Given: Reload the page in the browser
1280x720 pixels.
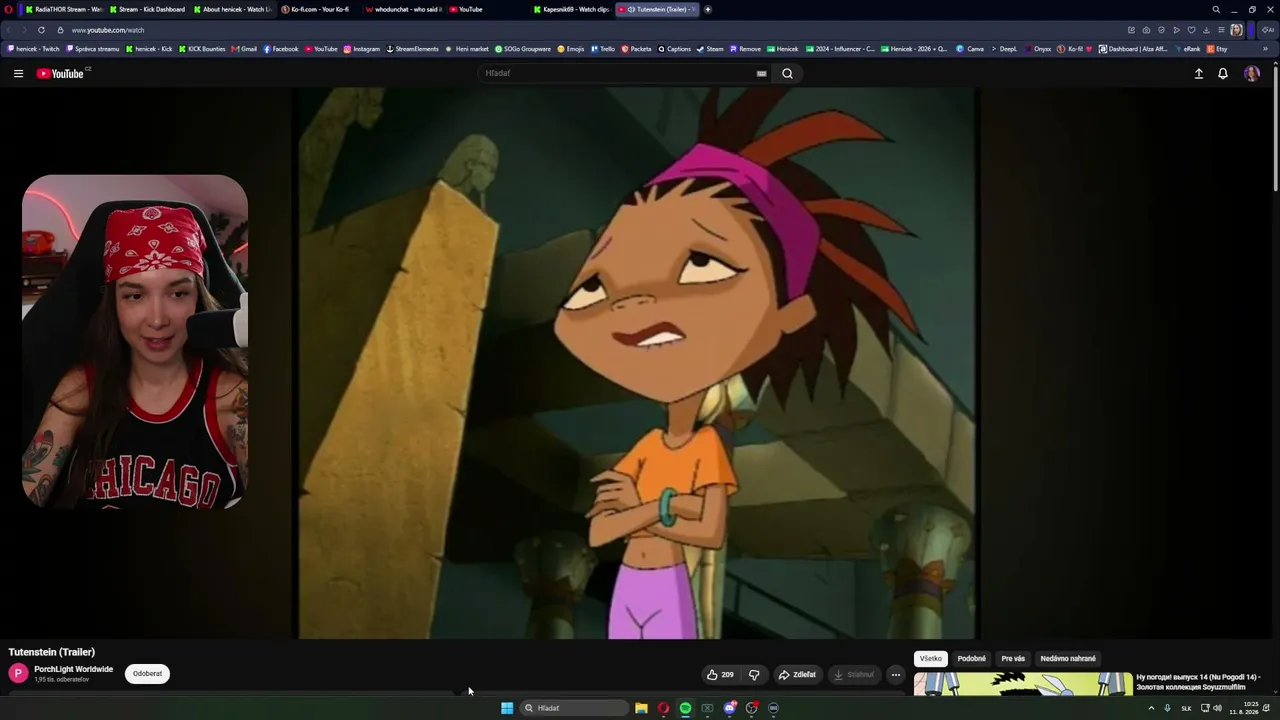Looking at the screenshot, I should click(x=41, y=30).
